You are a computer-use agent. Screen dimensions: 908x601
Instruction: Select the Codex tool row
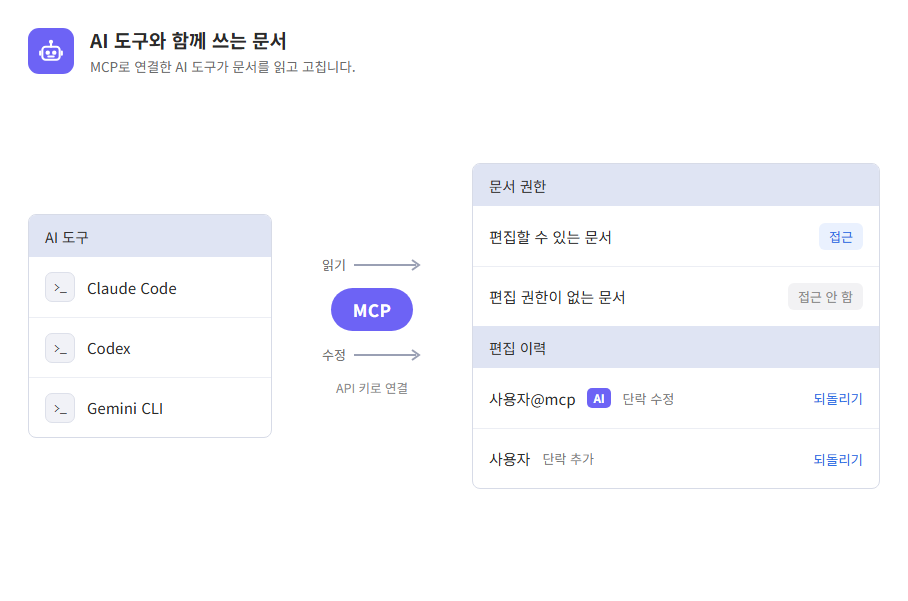tap(150, 348)
